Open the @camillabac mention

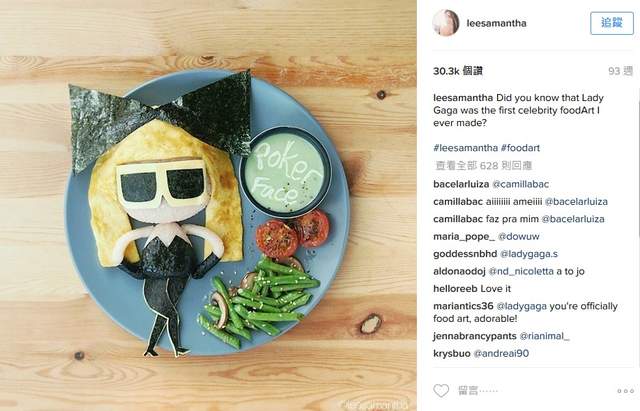coord(521,184)
